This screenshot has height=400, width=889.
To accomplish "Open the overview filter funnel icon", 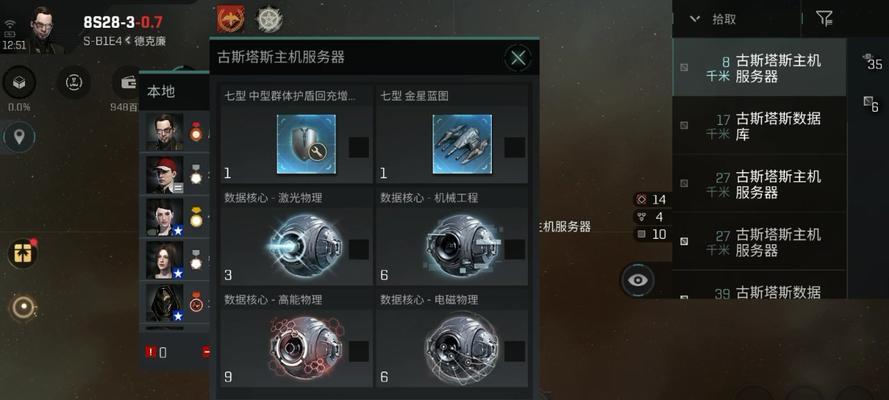I will pyautogui.click(x=824, y=19).
